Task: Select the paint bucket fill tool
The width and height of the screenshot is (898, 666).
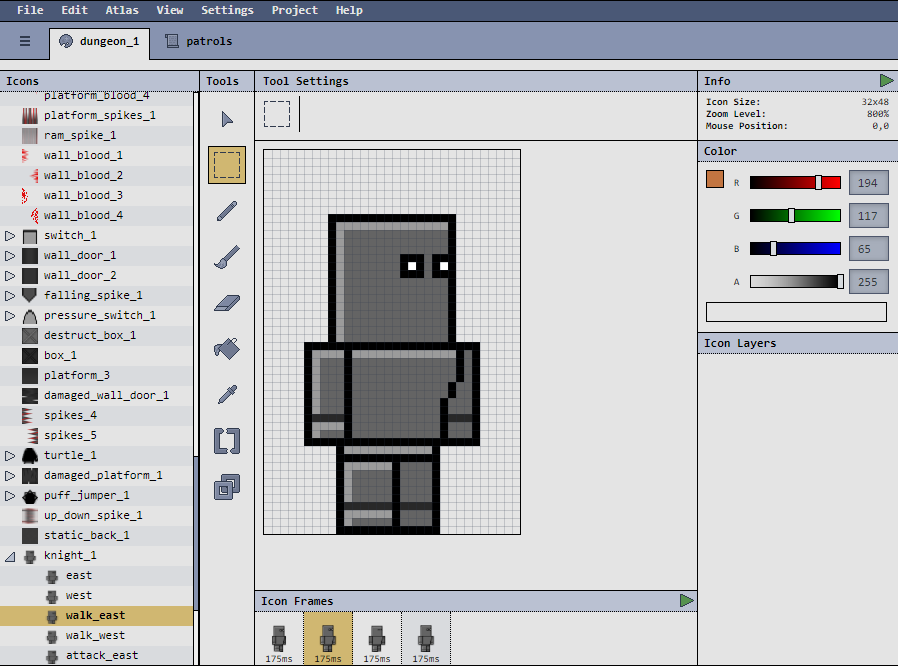Action: 227,348
